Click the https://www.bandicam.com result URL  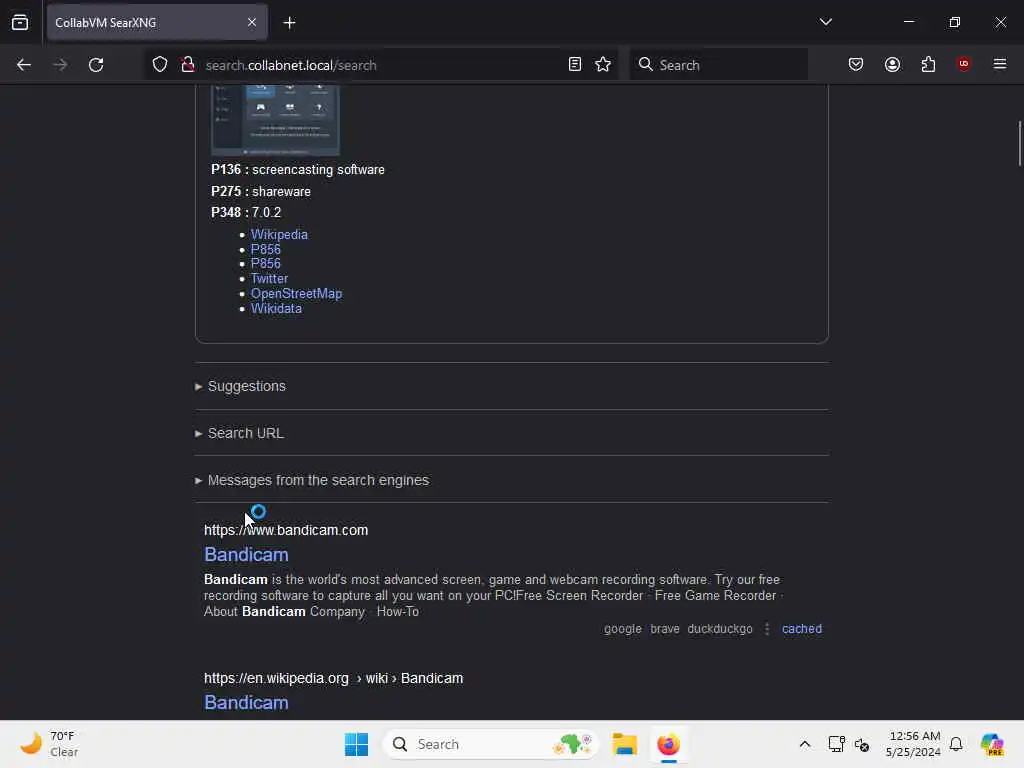(286, 530)
